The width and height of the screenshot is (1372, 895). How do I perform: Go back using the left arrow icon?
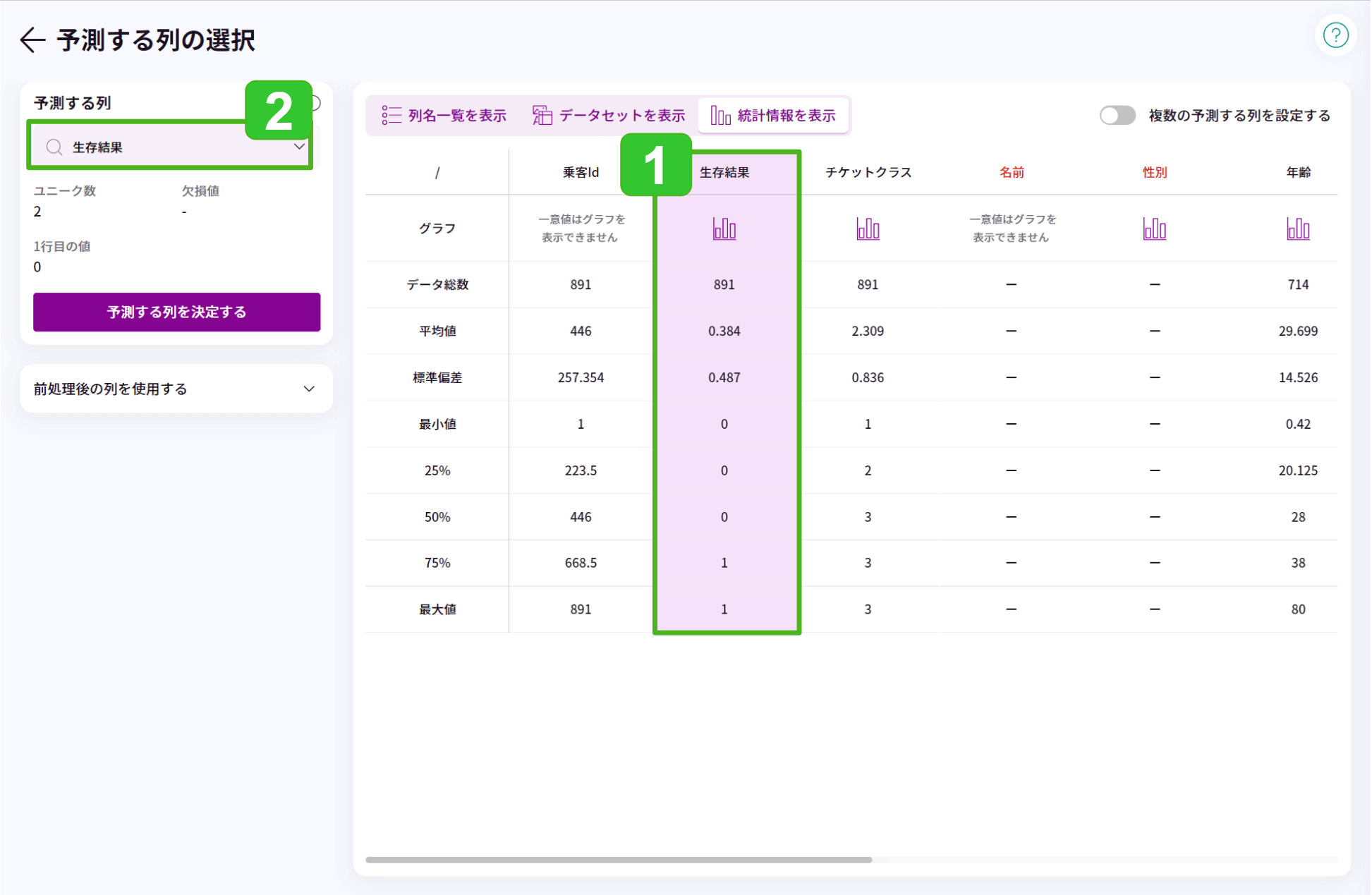pyautogui.click(x=32, y=40)
